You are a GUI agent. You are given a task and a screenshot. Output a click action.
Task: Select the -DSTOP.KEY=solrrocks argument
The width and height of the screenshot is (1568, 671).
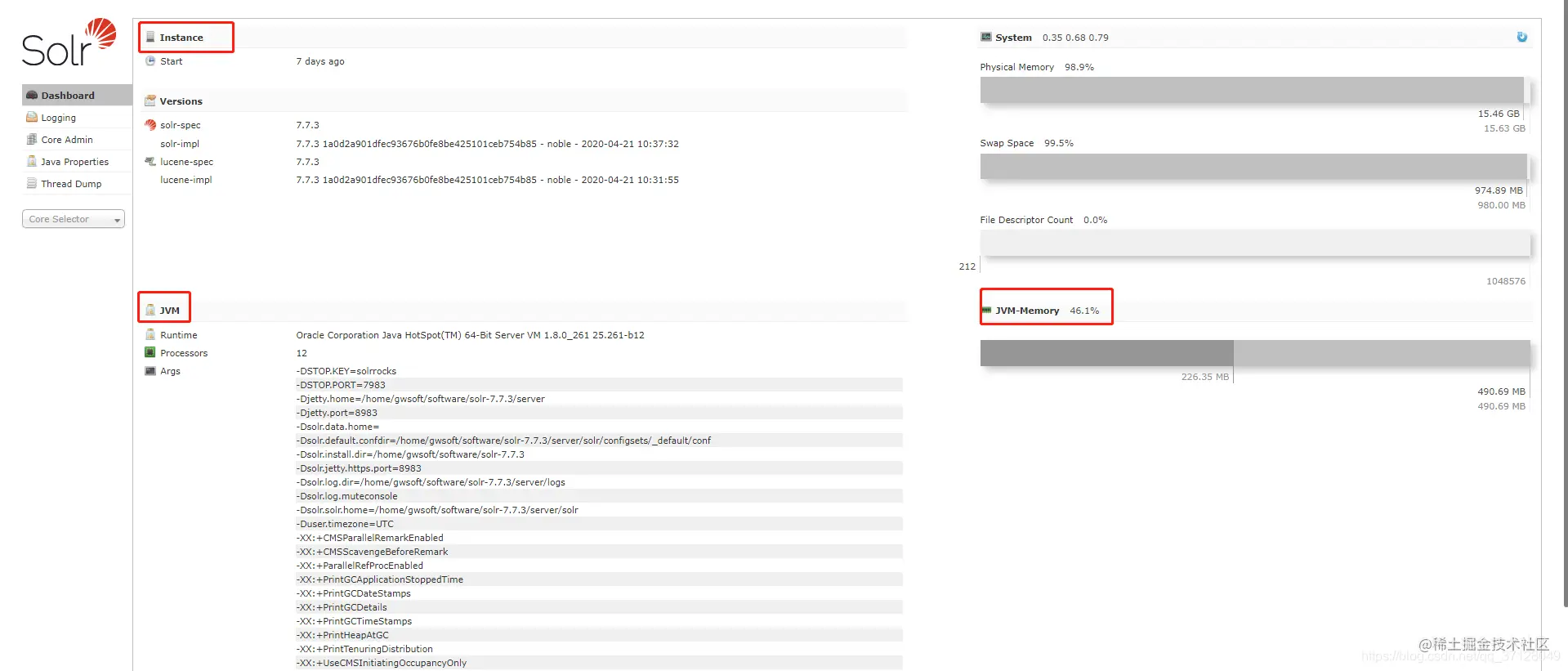click(x=346, y=371)
